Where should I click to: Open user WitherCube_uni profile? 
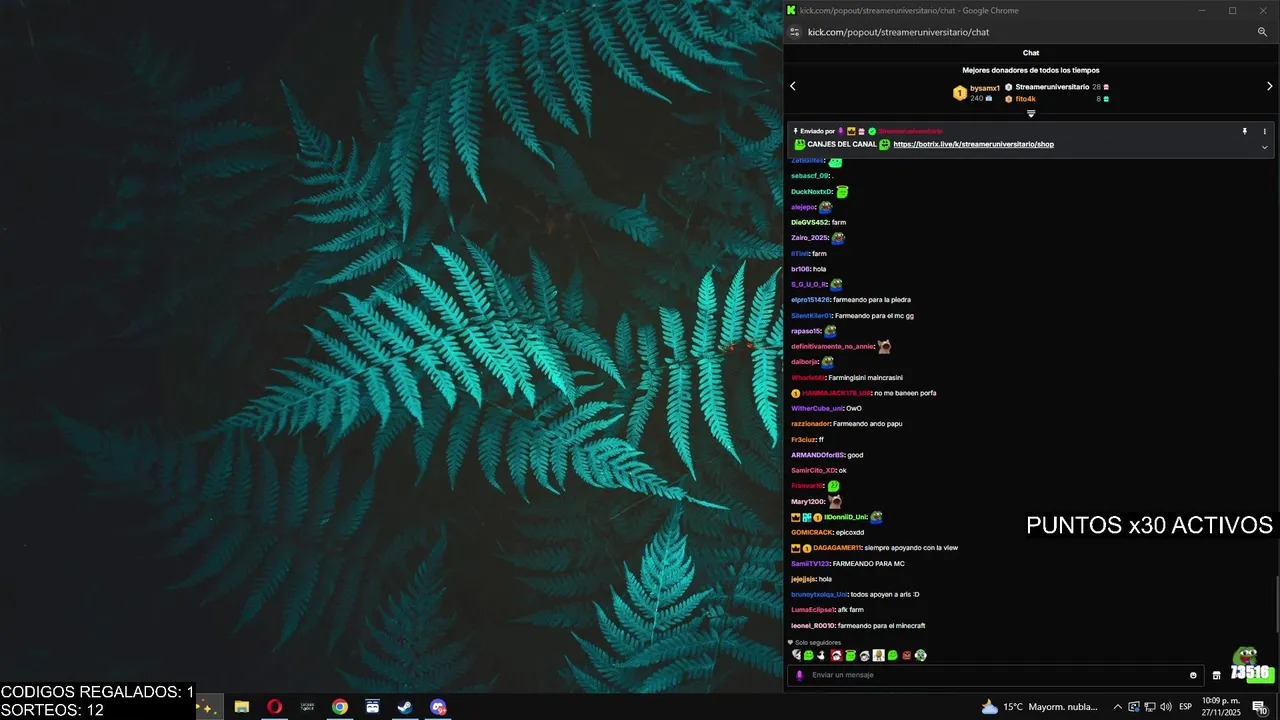click(817, 408)
